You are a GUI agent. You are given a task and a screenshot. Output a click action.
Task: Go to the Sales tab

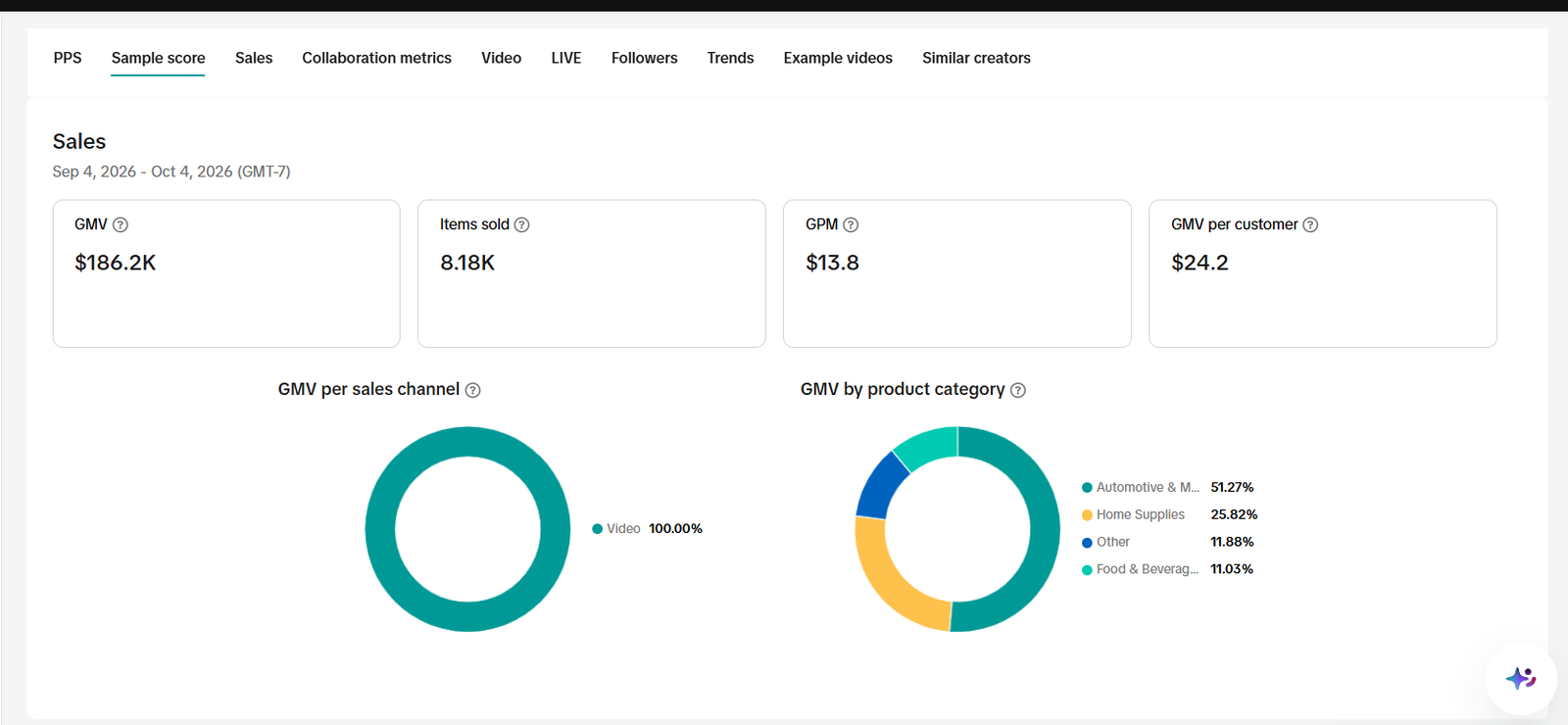point(254,58)
